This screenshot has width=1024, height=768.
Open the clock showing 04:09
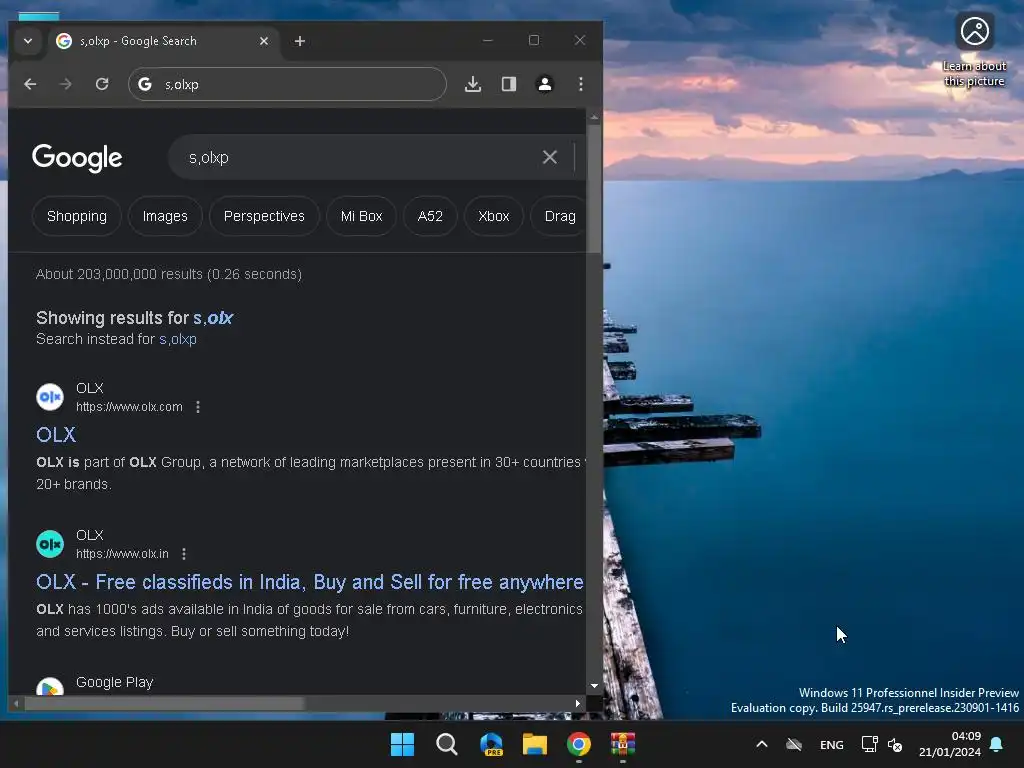click(950, 744)
